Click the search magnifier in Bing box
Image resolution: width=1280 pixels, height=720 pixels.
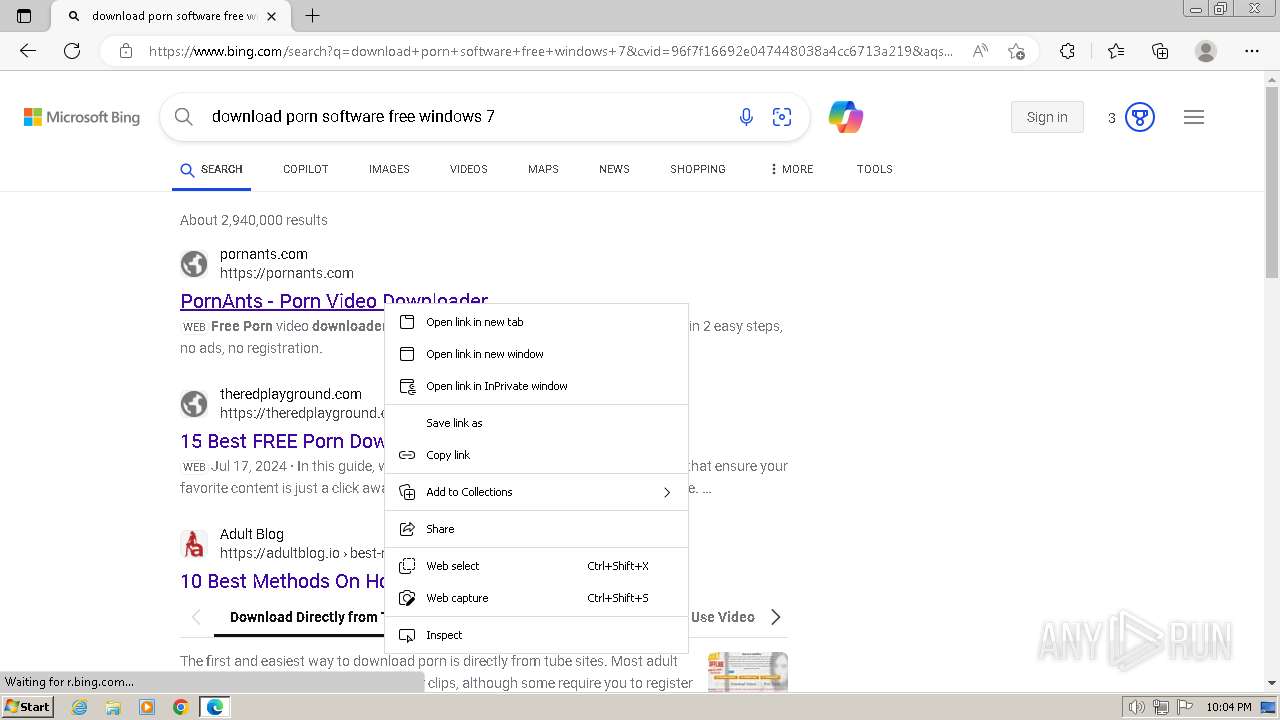184,117
